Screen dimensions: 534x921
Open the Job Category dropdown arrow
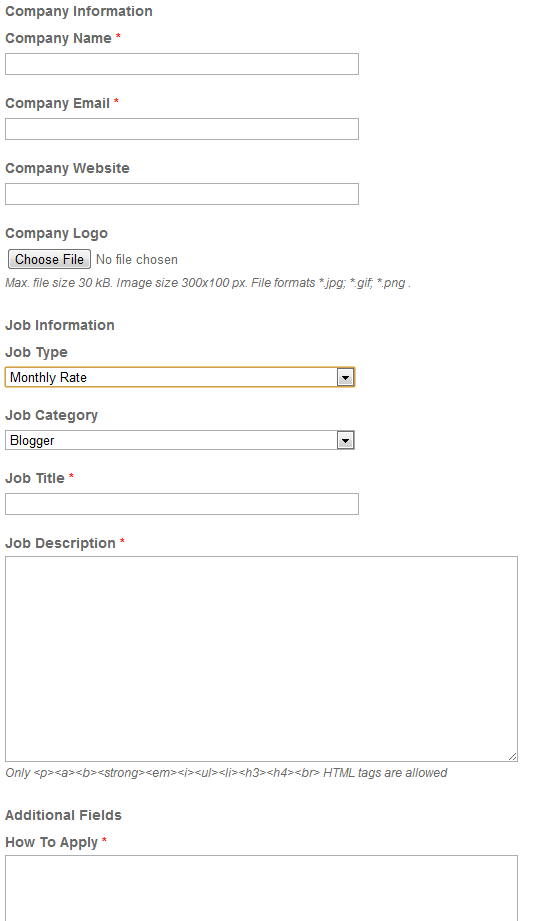[345, 440]
